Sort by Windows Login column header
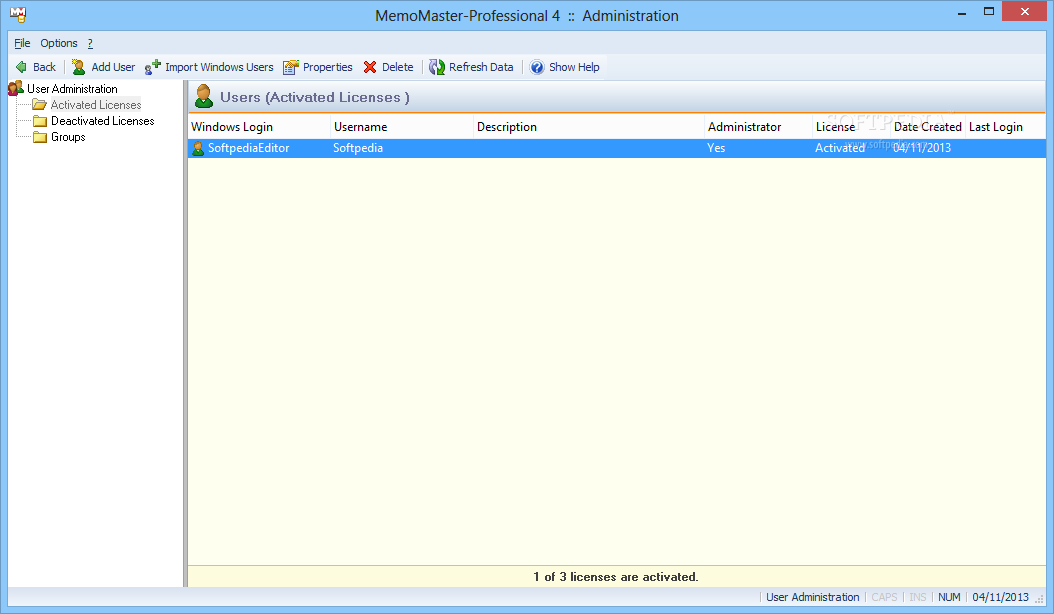The height and width of the screenshot is (614, 1054). tap(259, 127)
